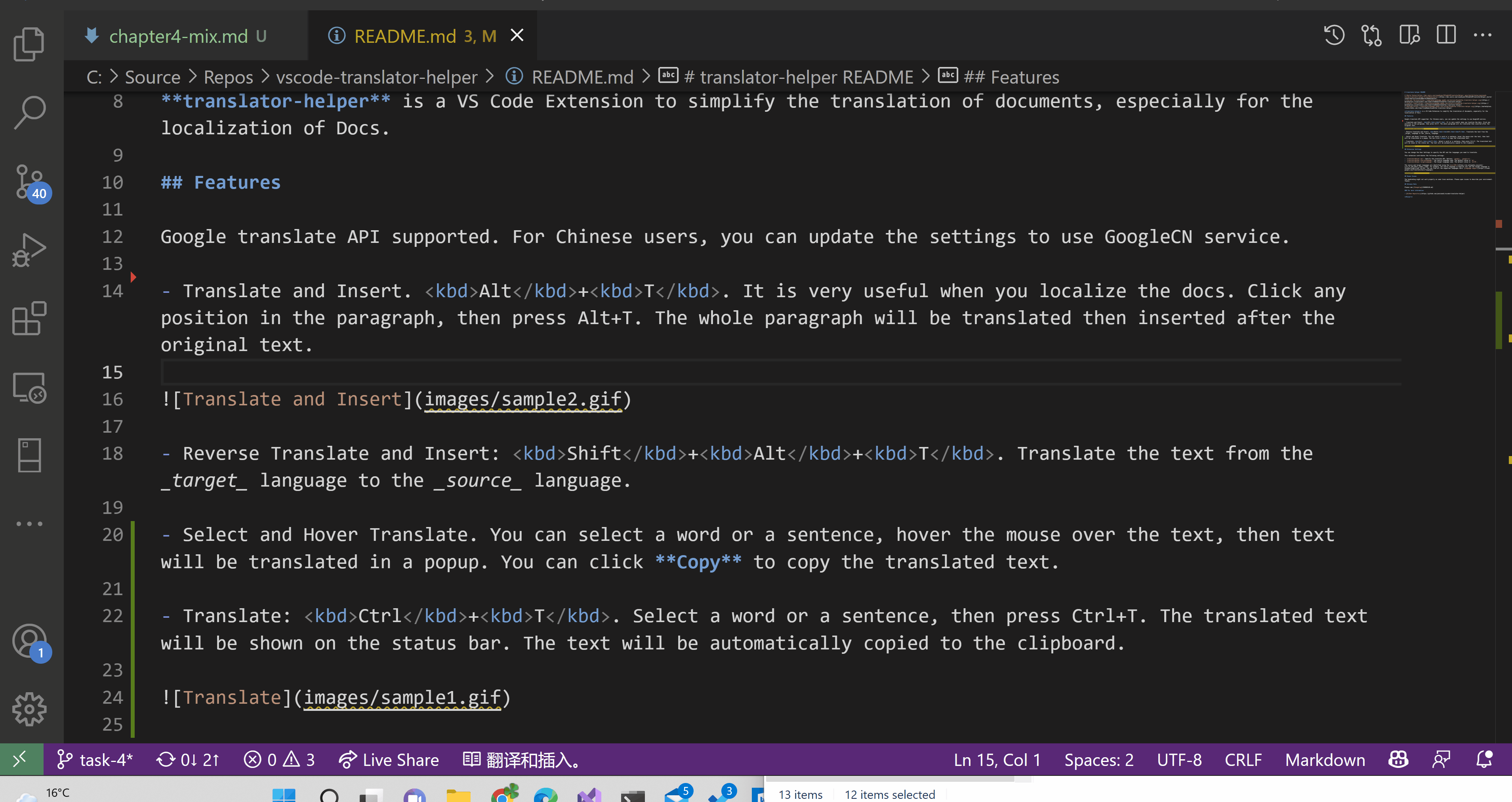This screenshot has height=802, width=1512.
Task: Toggle the notifications bell in status bar
Action: pos(1484,760)
